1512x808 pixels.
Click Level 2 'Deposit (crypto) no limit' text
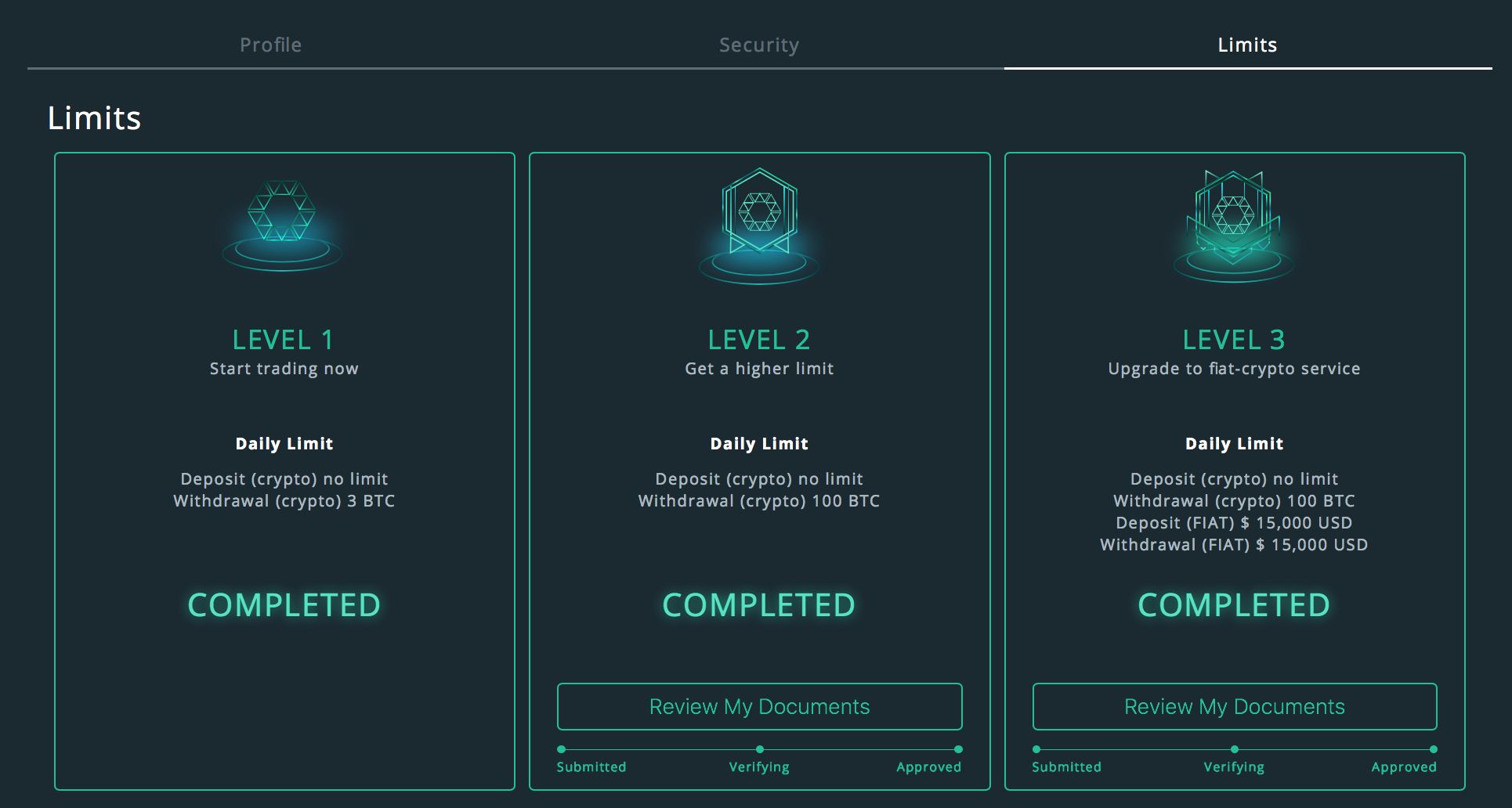[759, 479]
